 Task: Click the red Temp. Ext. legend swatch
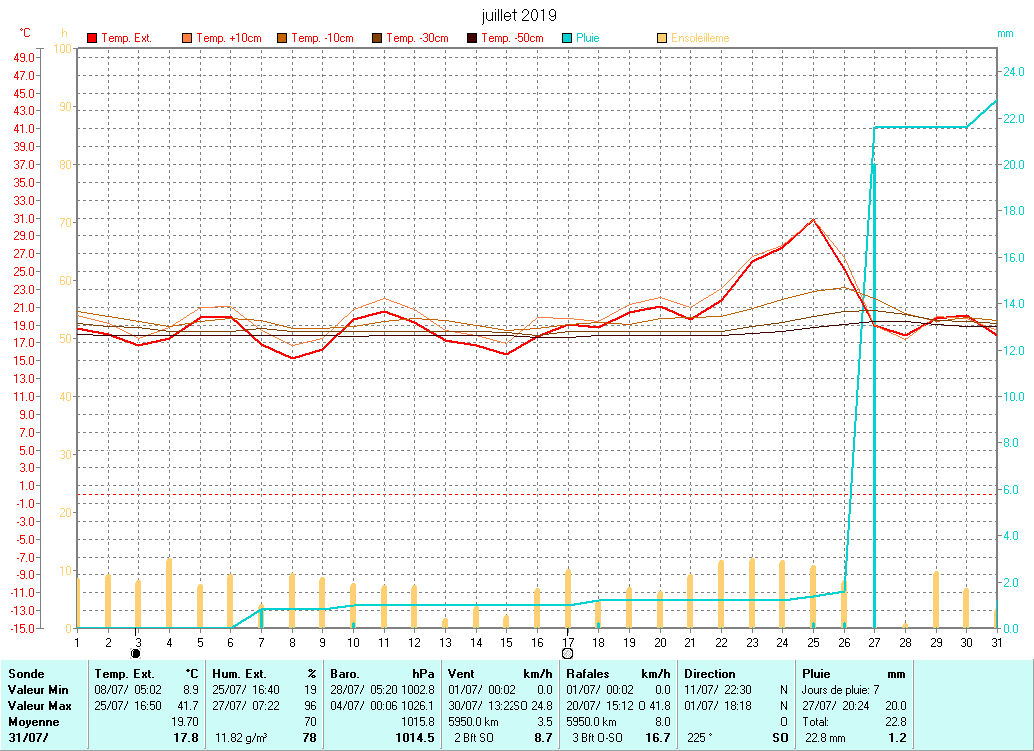[x=92, y=38]
